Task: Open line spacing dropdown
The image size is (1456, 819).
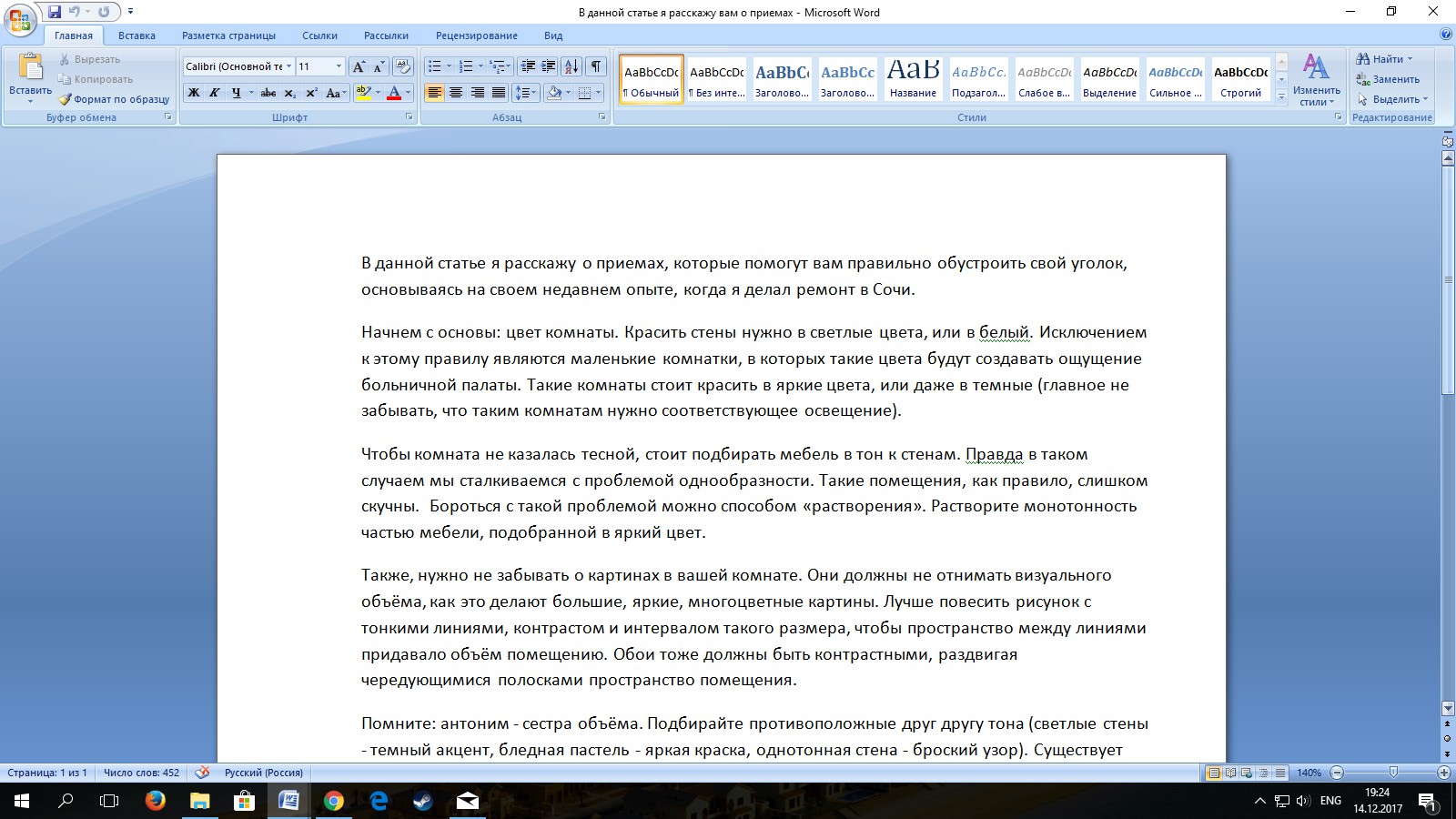Action: coord(524,93)
